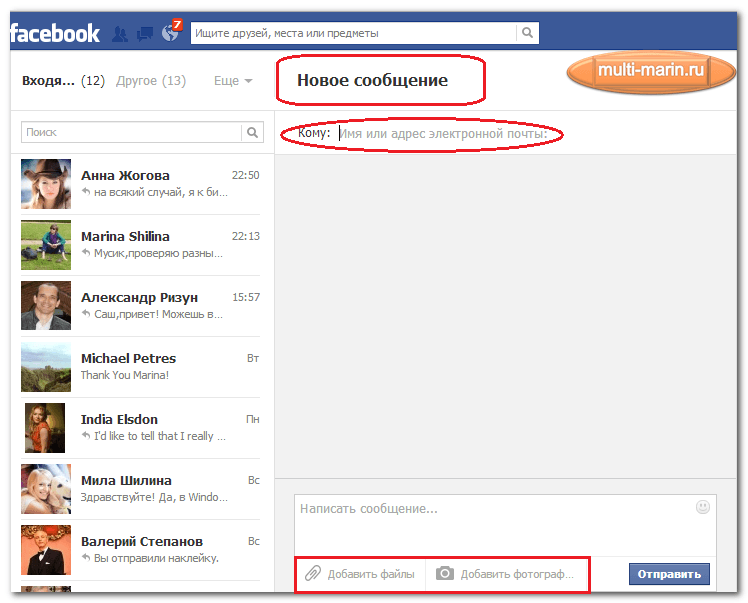Click the paperclip Add files icon
748x603 pixels.
tap(313, 573)
